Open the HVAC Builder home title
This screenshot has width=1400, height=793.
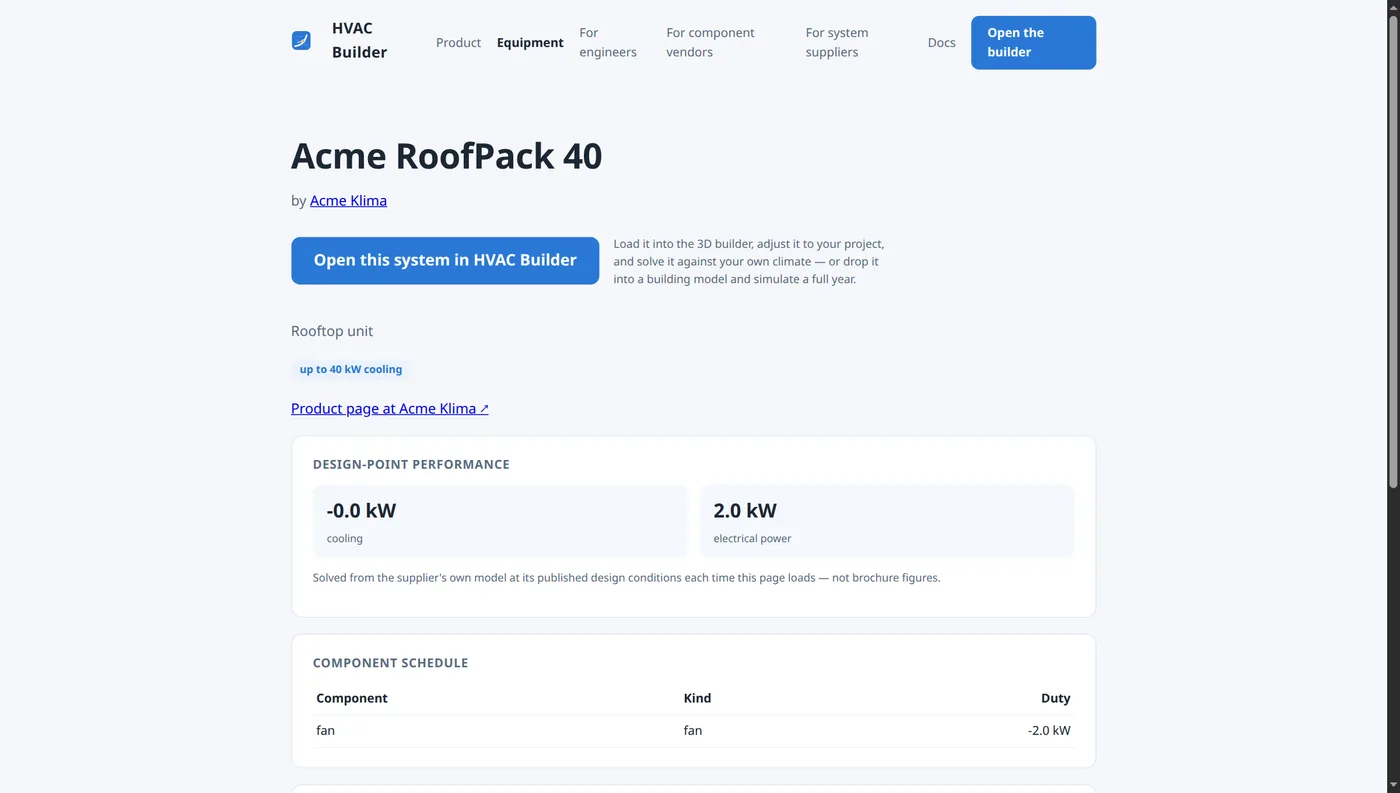coord(359,41)
